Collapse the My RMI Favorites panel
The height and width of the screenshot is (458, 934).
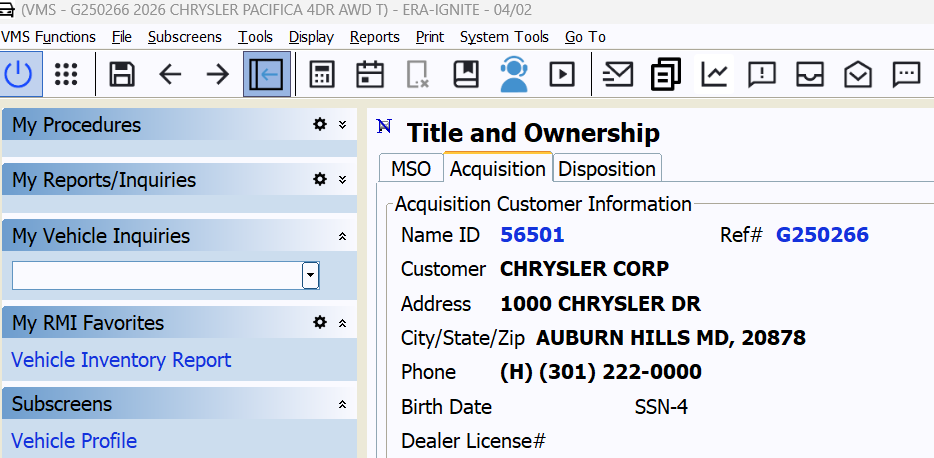click(343, 323)
